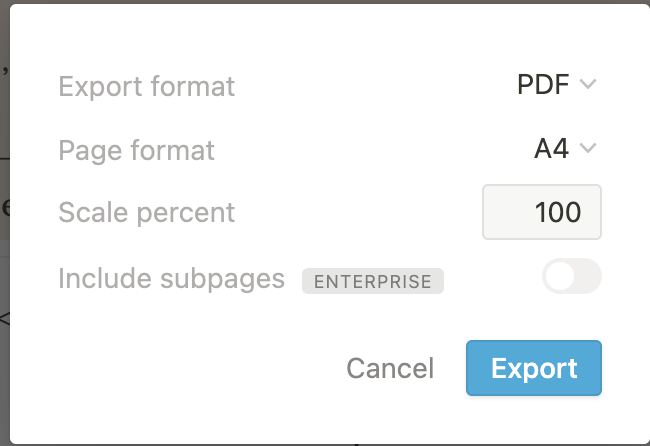Select the PDF format value text

(543, 85)
